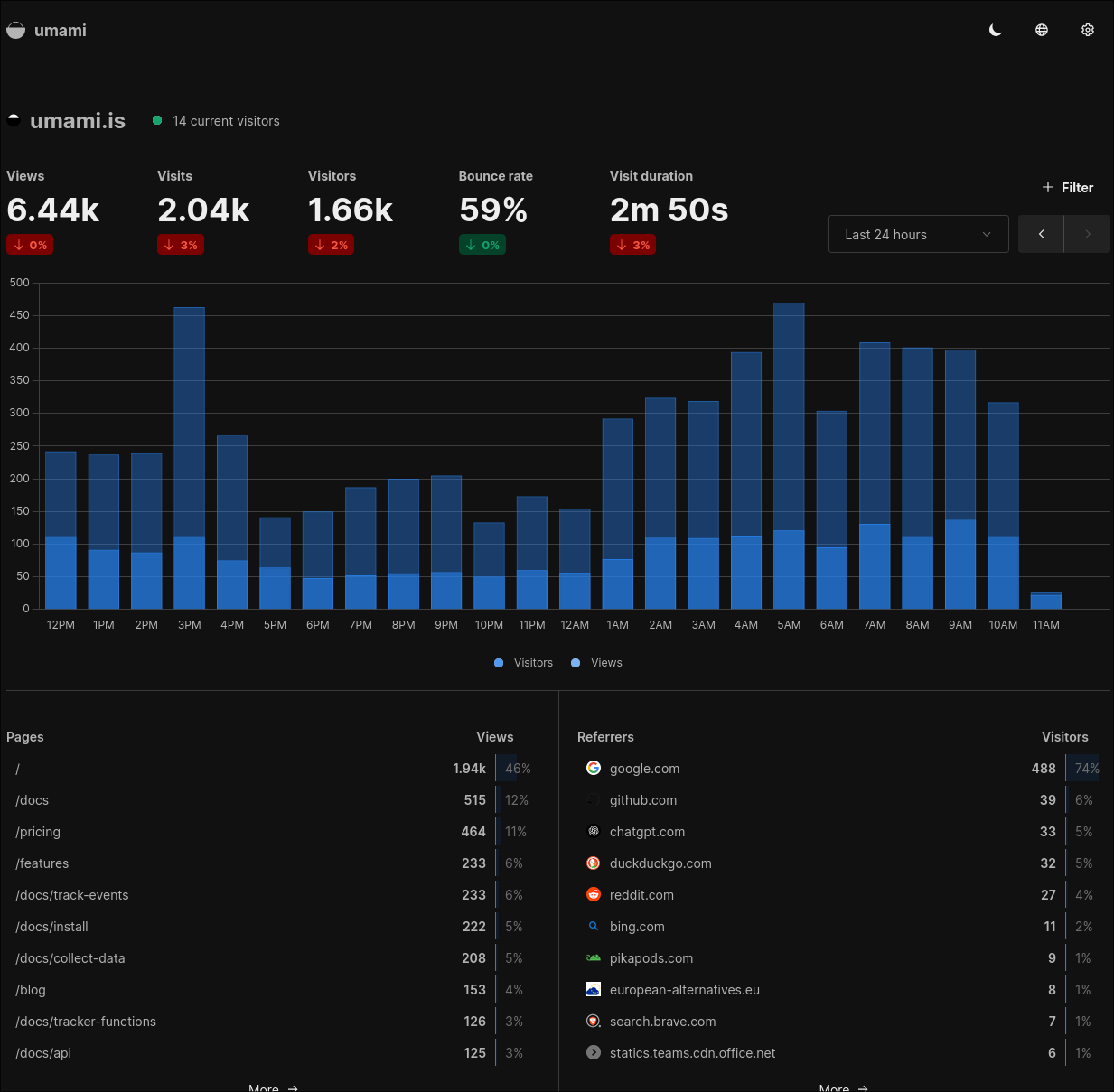Screen dimensions: 1114x1092
Task: Open settings with the gear icon
Action: [x=1088, y=30]
